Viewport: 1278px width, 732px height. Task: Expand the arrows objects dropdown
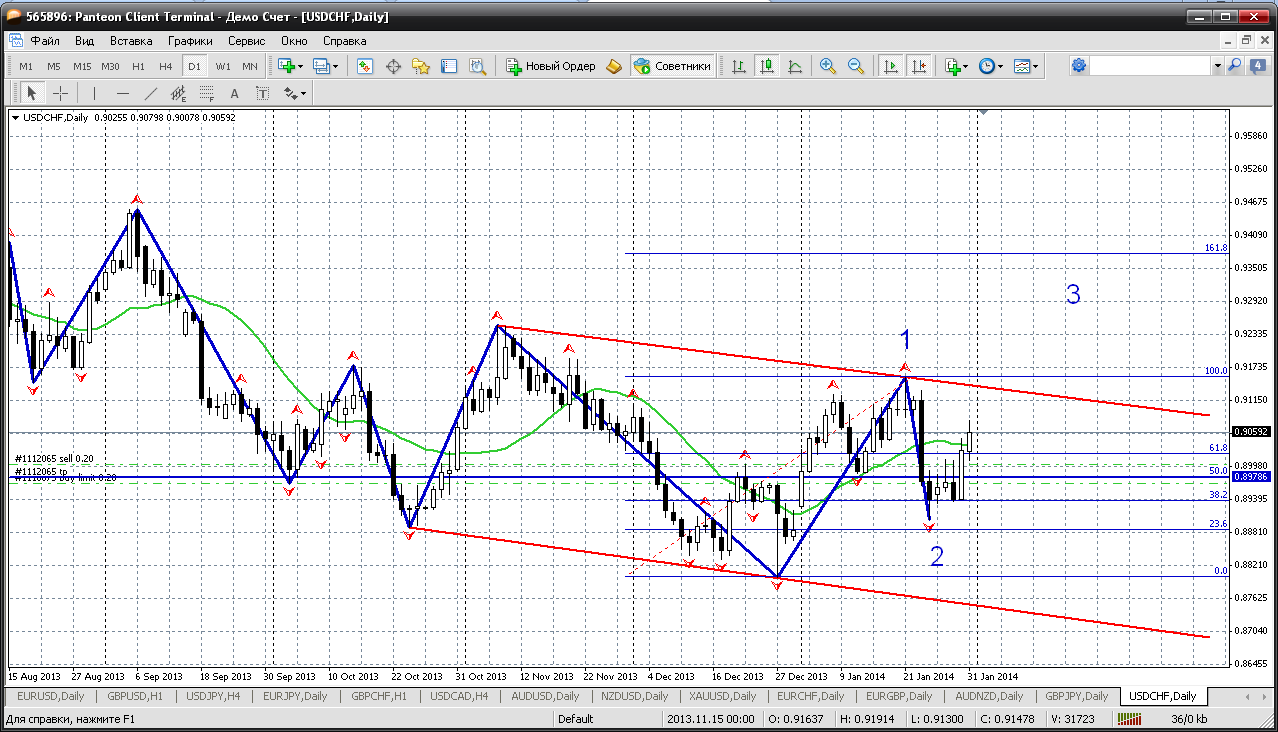click(295, 93)
